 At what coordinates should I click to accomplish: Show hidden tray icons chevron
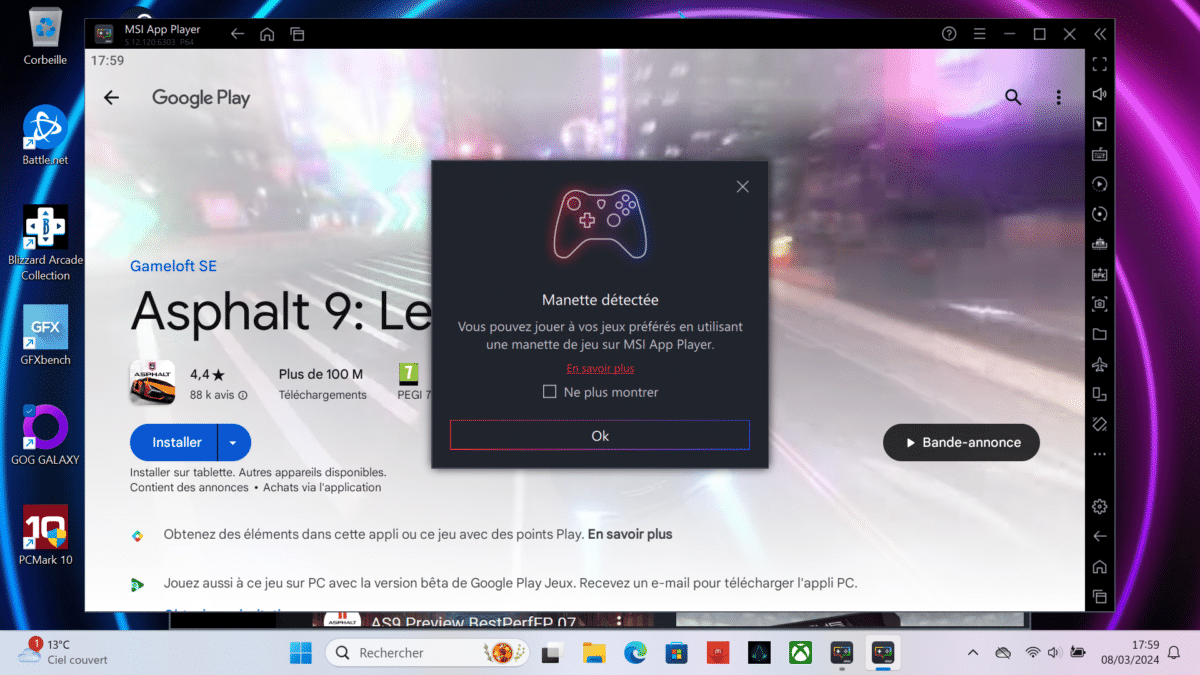coord(973,653)
